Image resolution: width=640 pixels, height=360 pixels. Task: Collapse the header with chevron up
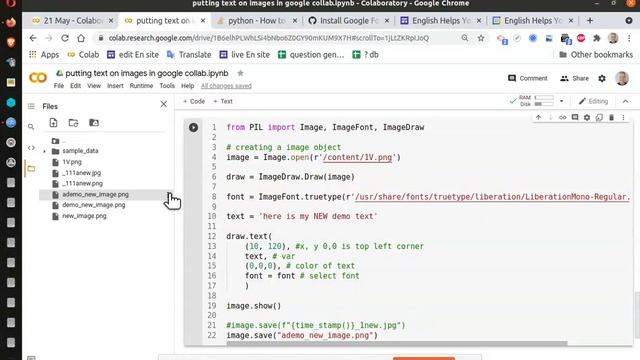[x=626, y=101]
